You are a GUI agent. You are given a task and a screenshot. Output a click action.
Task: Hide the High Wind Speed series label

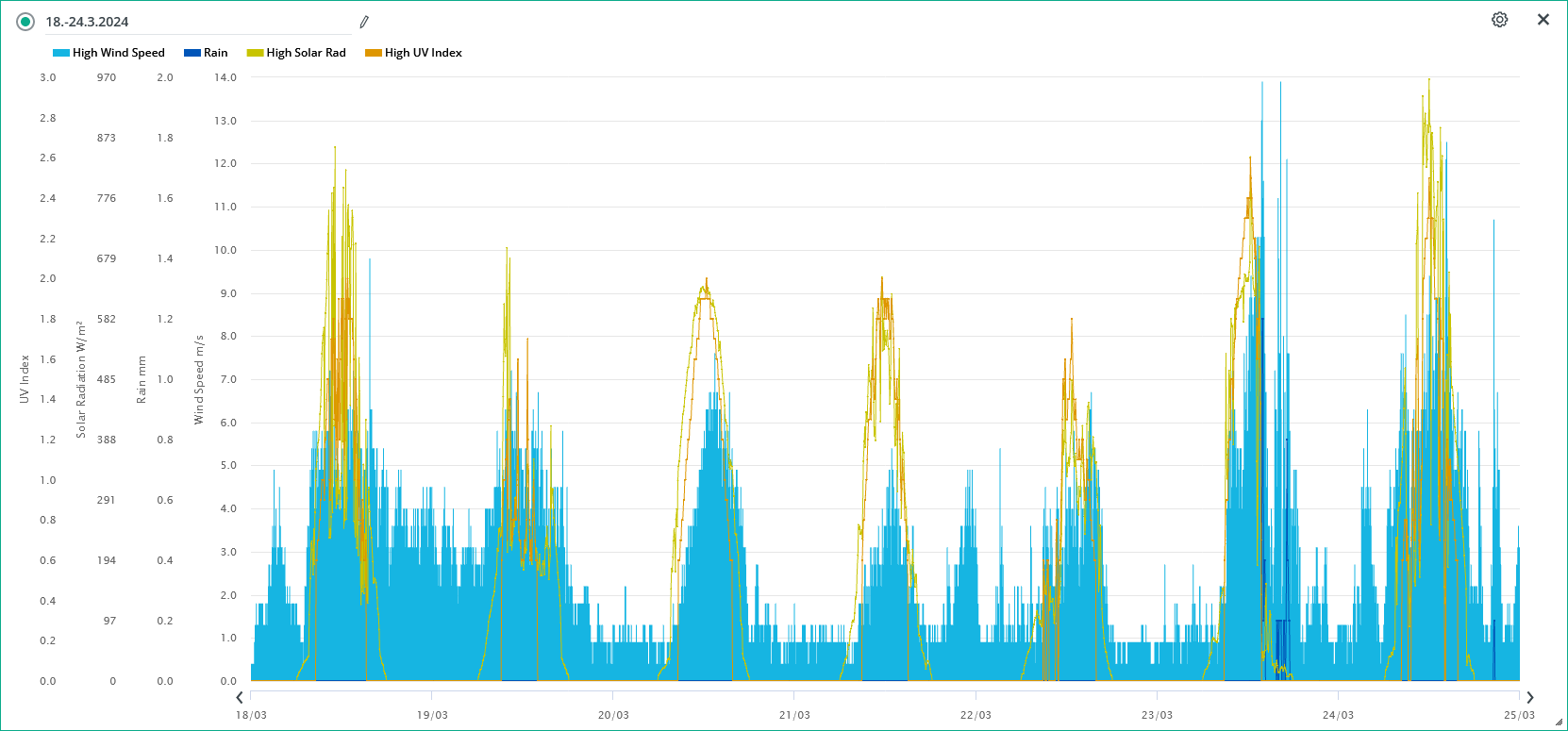[x=119, y=53]
